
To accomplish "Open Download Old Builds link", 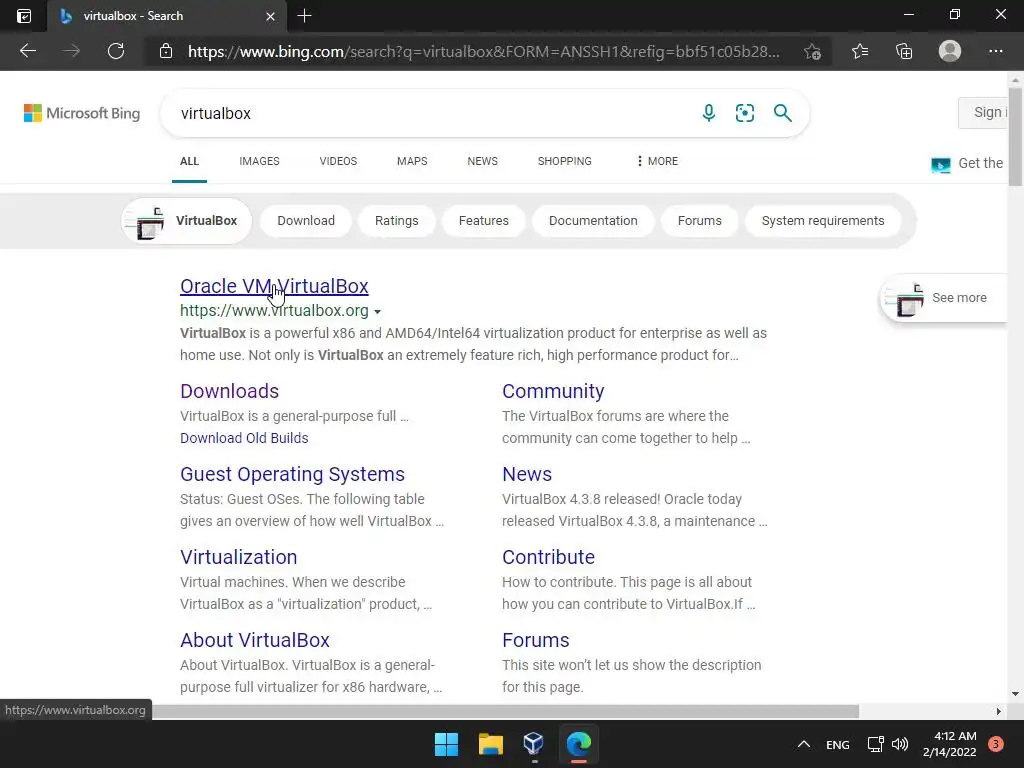I will [x=244, y=438].
